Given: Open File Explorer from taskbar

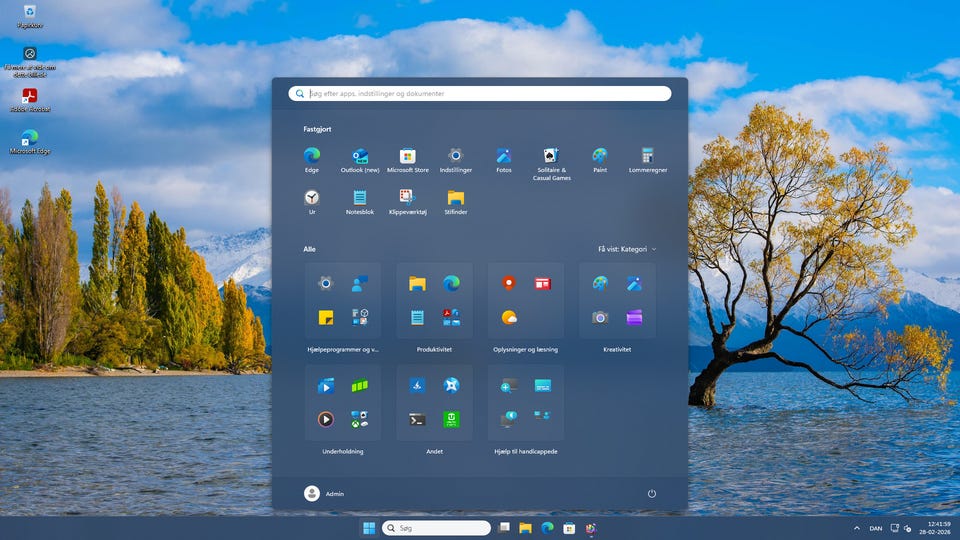Looking at the screenshot, I should 525,528.
